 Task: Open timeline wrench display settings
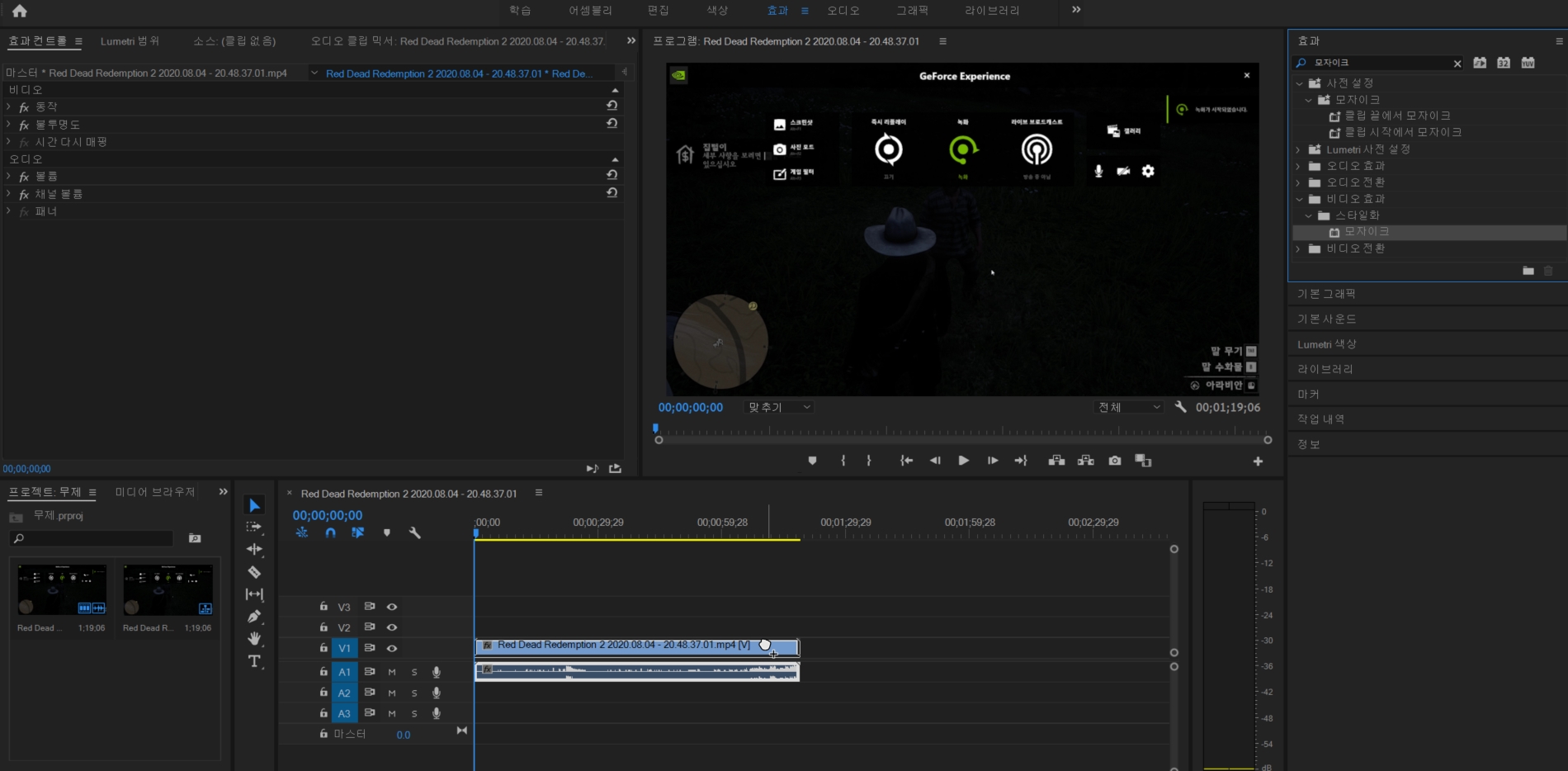[415, 533]
